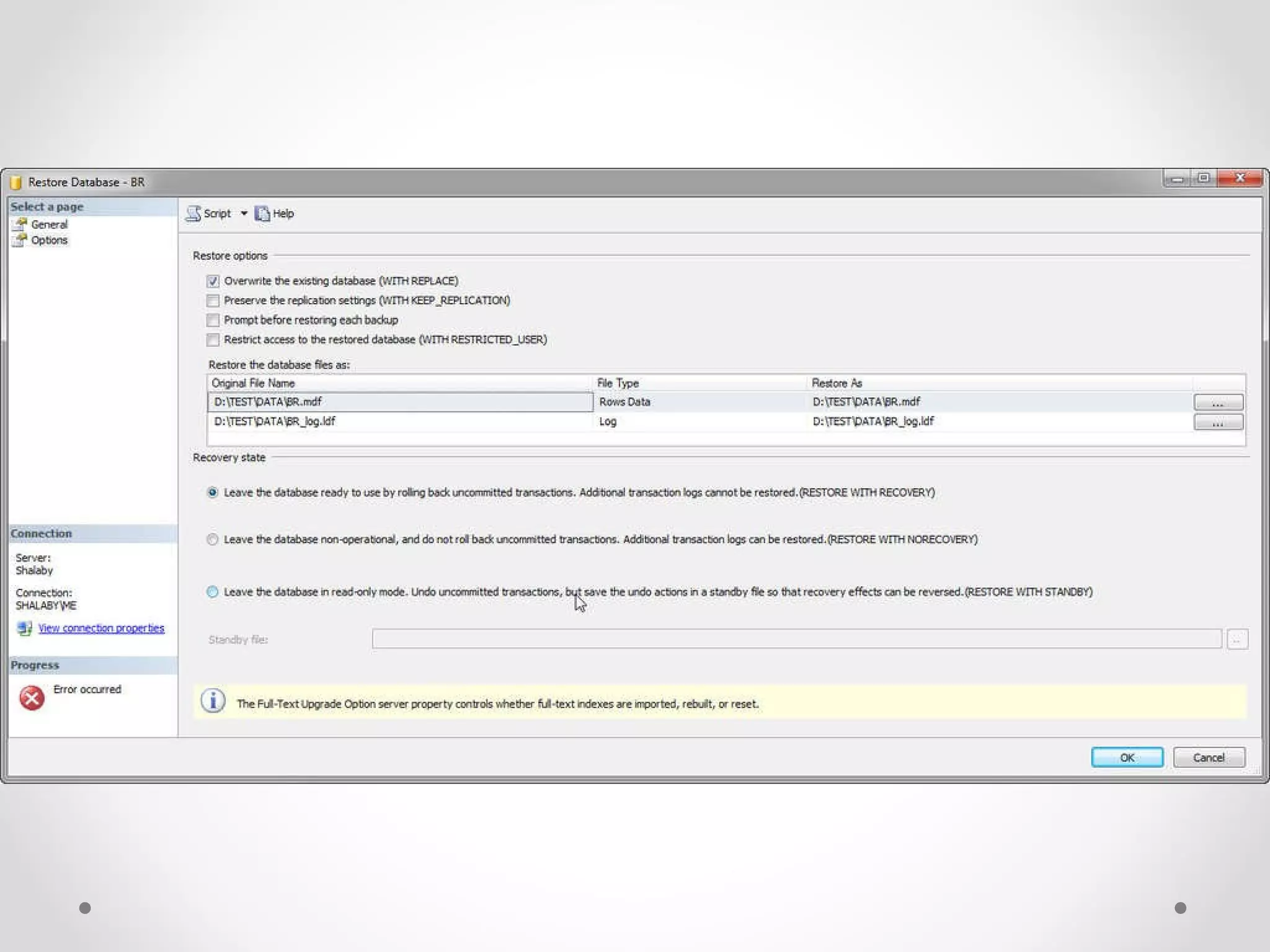Browse restore path for BR_log.ldf row
The image size is (1270, 952).
coord(1218,423)
